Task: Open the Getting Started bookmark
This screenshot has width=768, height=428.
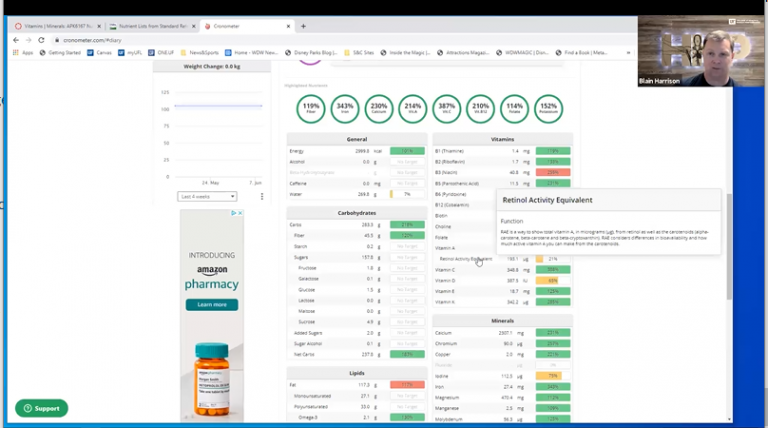Action: coord(64,52)
